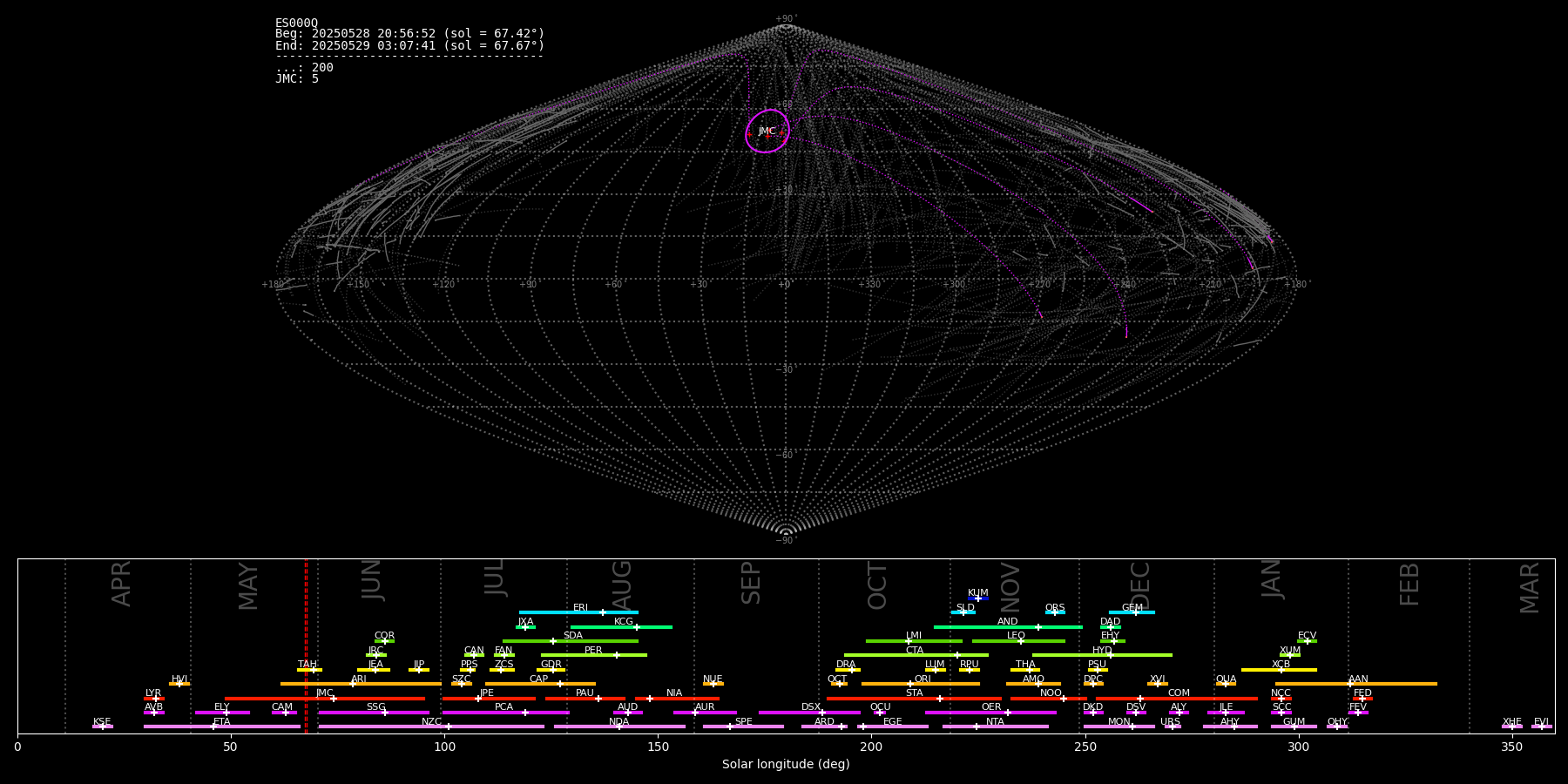Select the DRA shower label
The image size is (1568, 784).
846,665
